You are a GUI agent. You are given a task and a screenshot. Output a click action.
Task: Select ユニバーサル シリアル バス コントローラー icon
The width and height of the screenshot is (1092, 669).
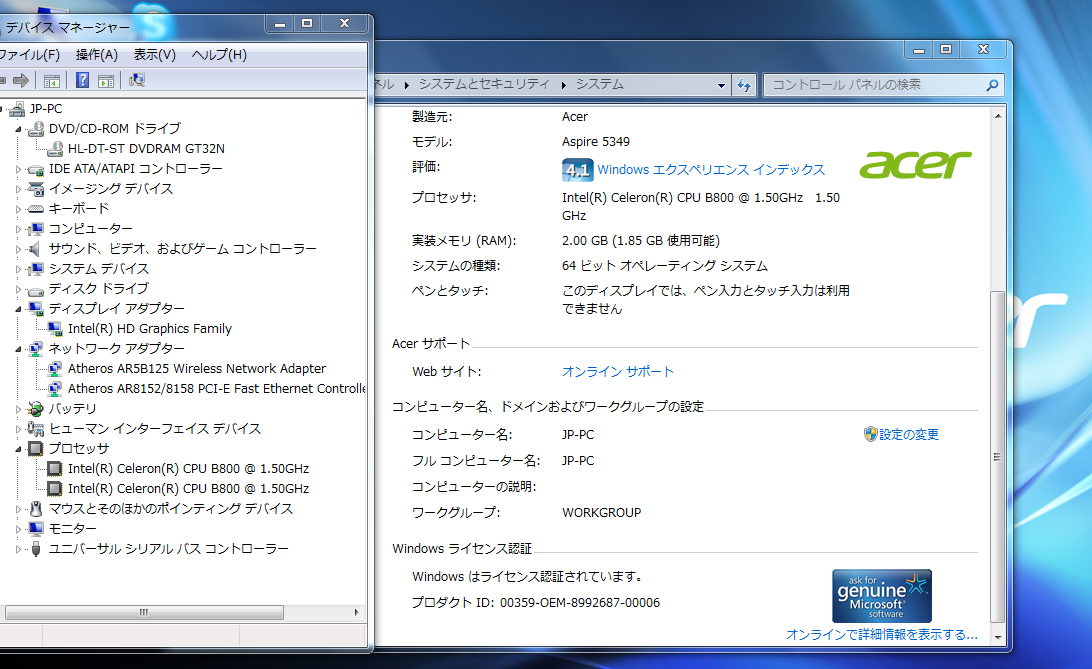coord(36,549)
